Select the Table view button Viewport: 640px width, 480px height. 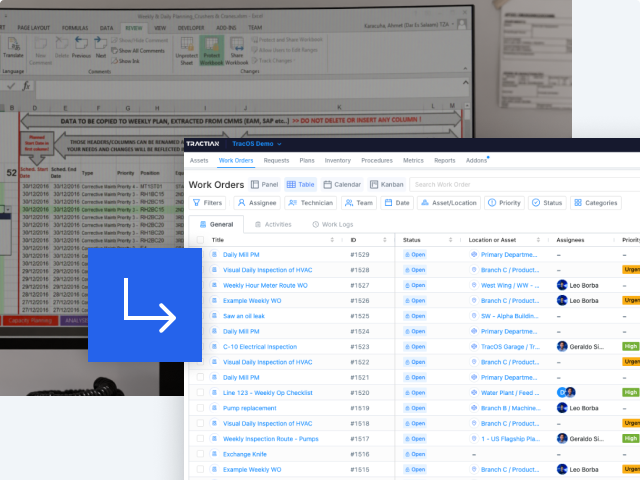(300, 184)
